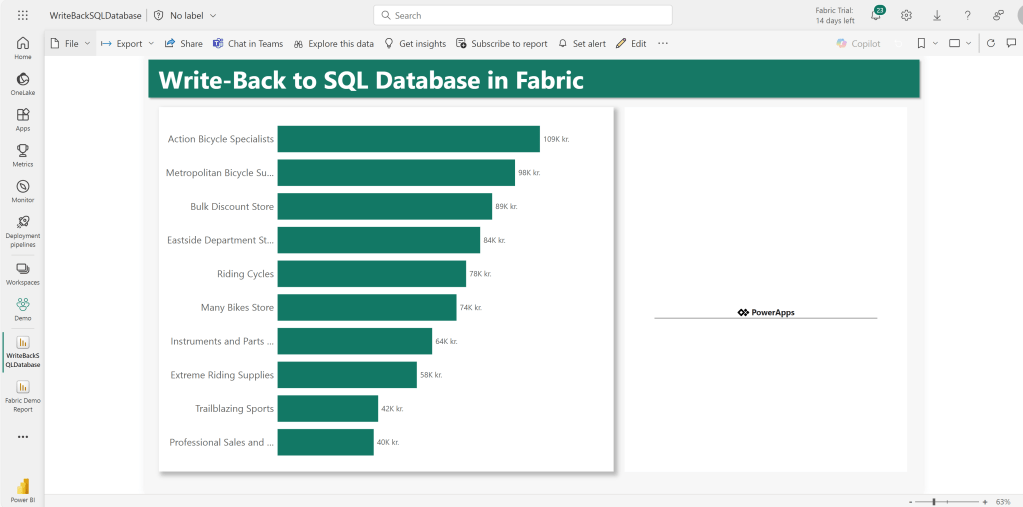The width and height of the screenshot is (1023, 507).
Task: Open the OneLake catalog in sidebar
Action: [22, 83]
